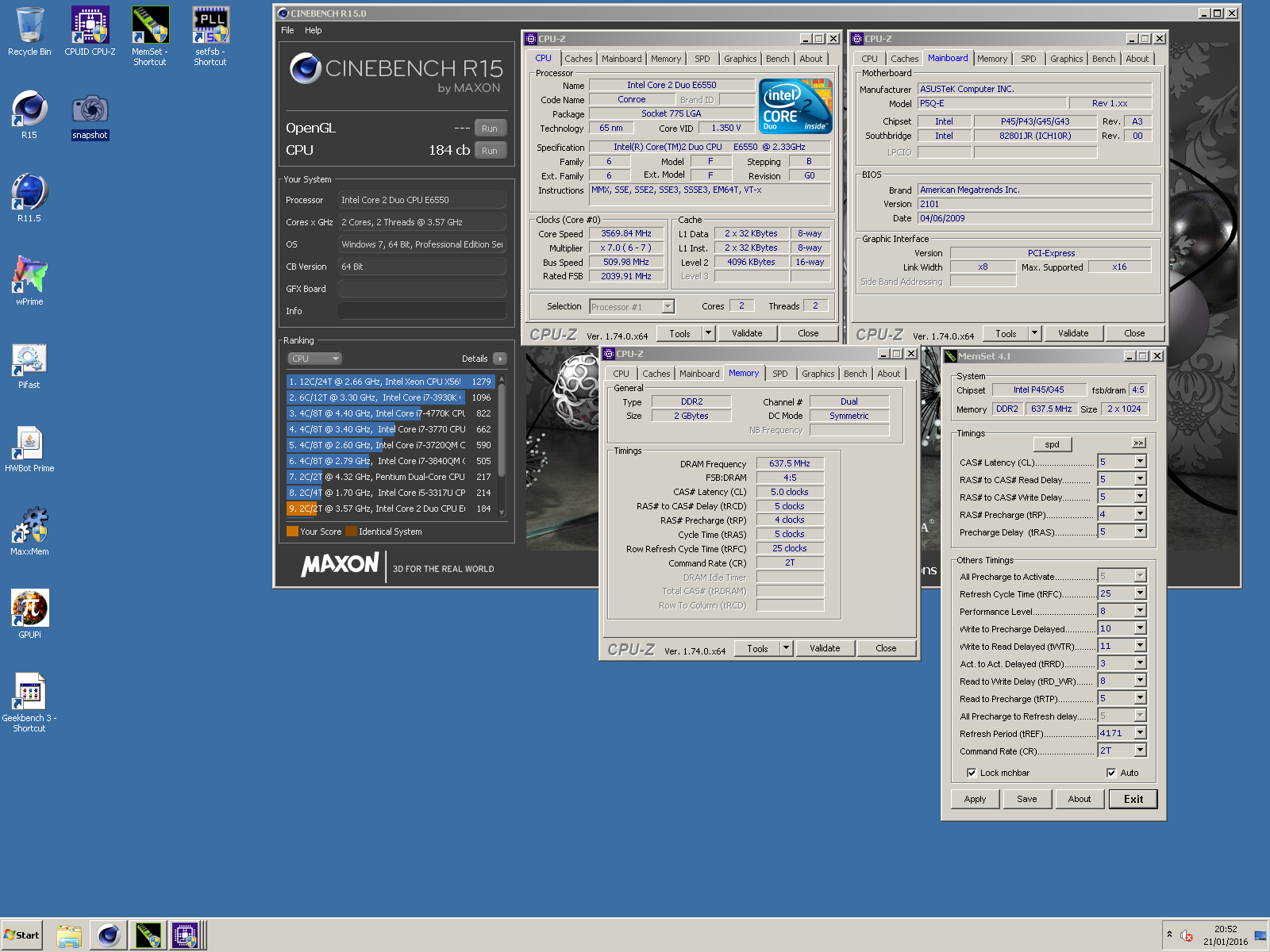
Task: Click the spd button in MemSet
Action: pyautogui.click(x=1053, y=444)
